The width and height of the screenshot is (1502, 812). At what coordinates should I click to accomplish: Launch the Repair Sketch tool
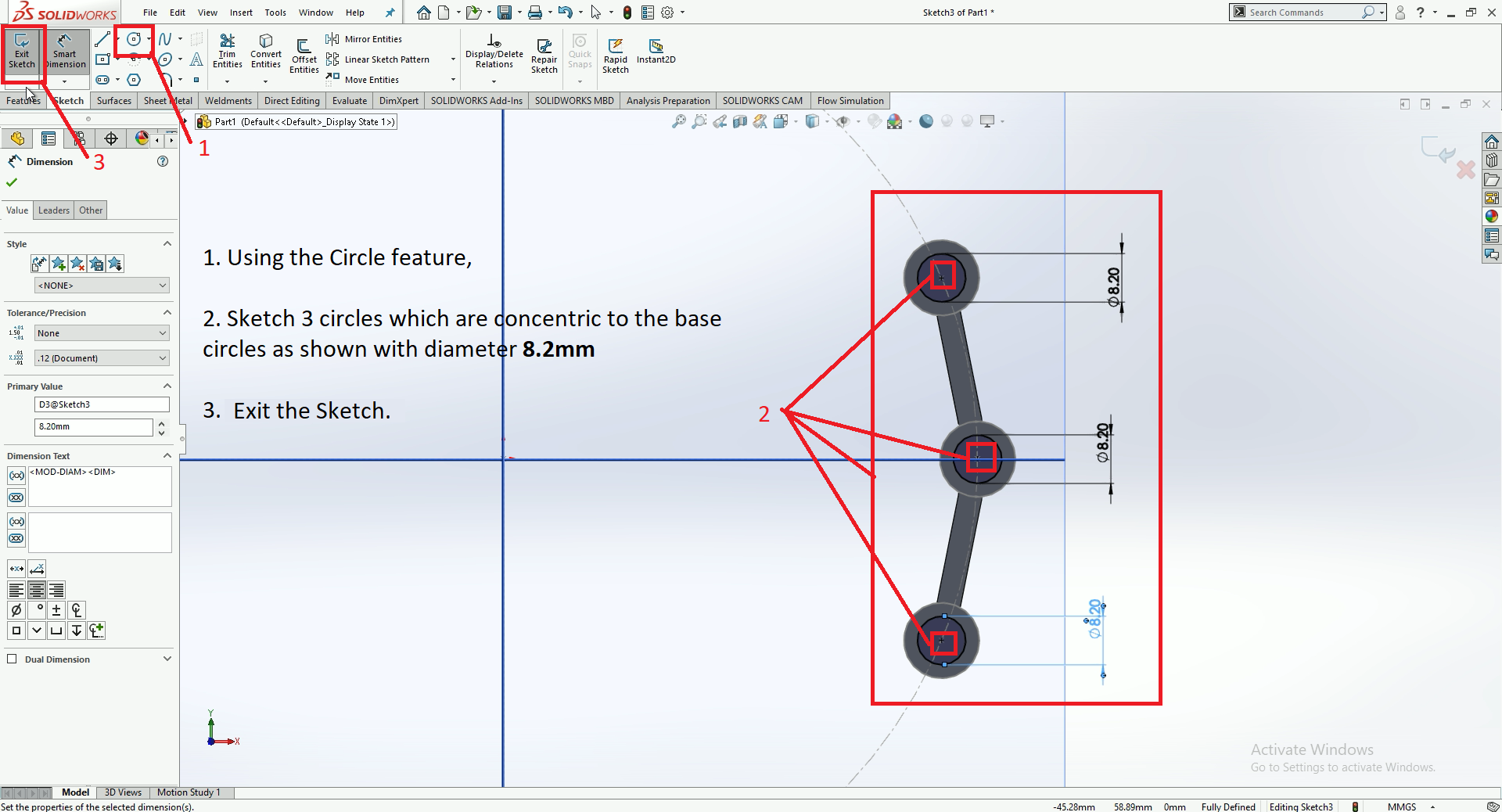[x=544, y=56]
